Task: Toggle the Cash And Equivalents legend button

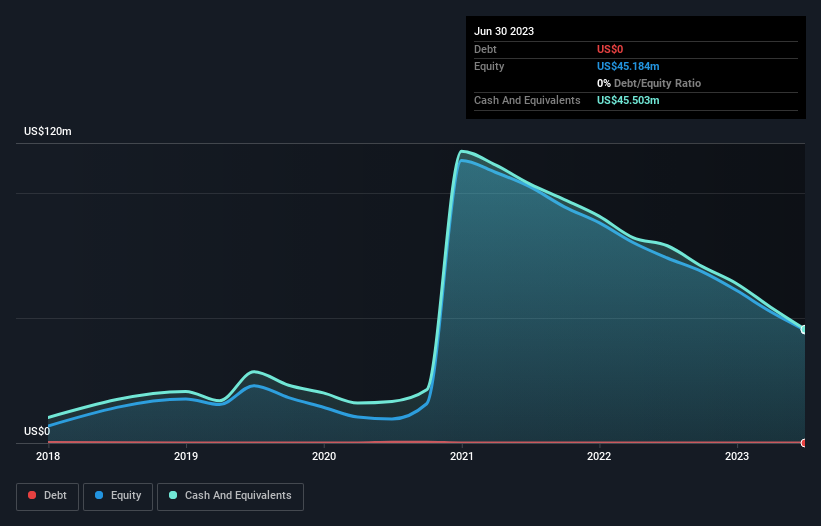Action: tap(230, 496)
